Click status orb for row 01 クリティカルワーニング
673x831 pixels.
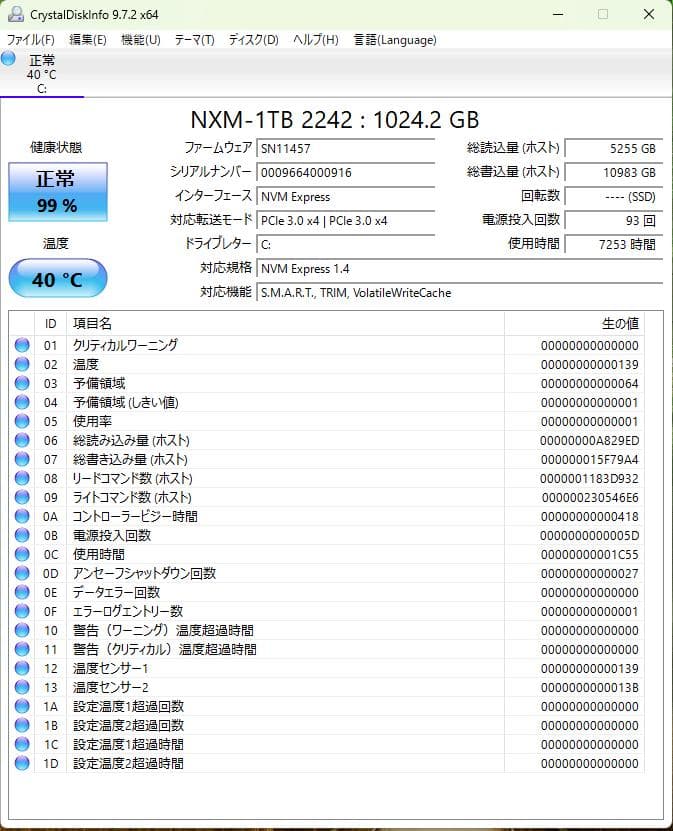22,345
